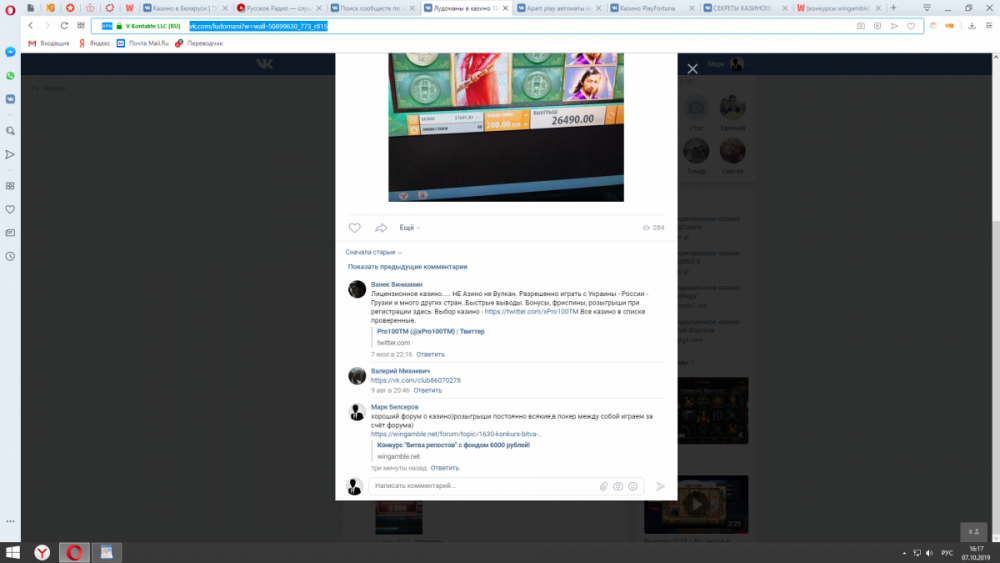Open twitter.com/xPro100TM link in comment
1000x563 pixels.
(531, 312)
